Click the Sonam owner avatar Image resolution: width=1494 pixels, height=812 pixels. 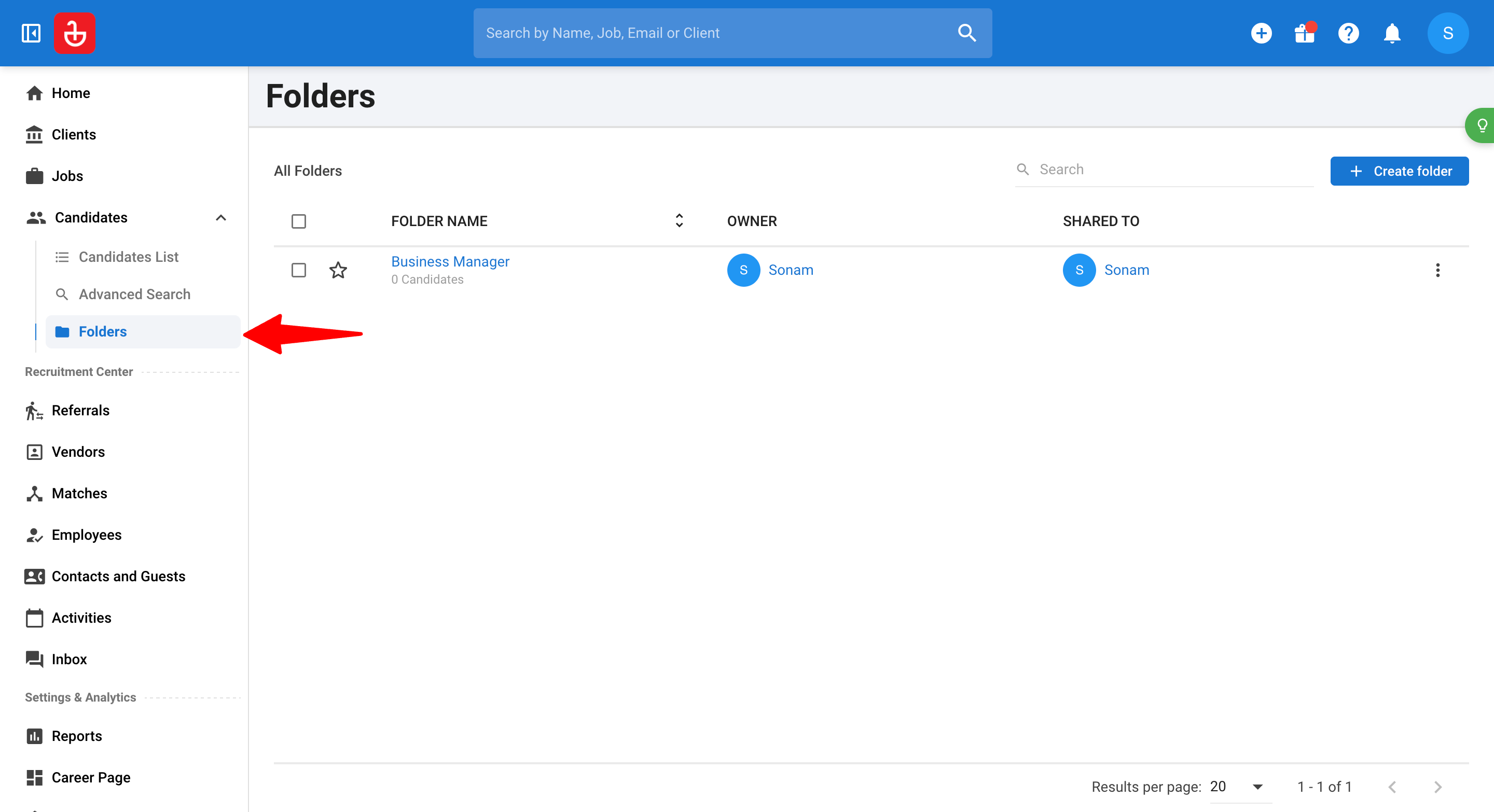pos(743,270)
